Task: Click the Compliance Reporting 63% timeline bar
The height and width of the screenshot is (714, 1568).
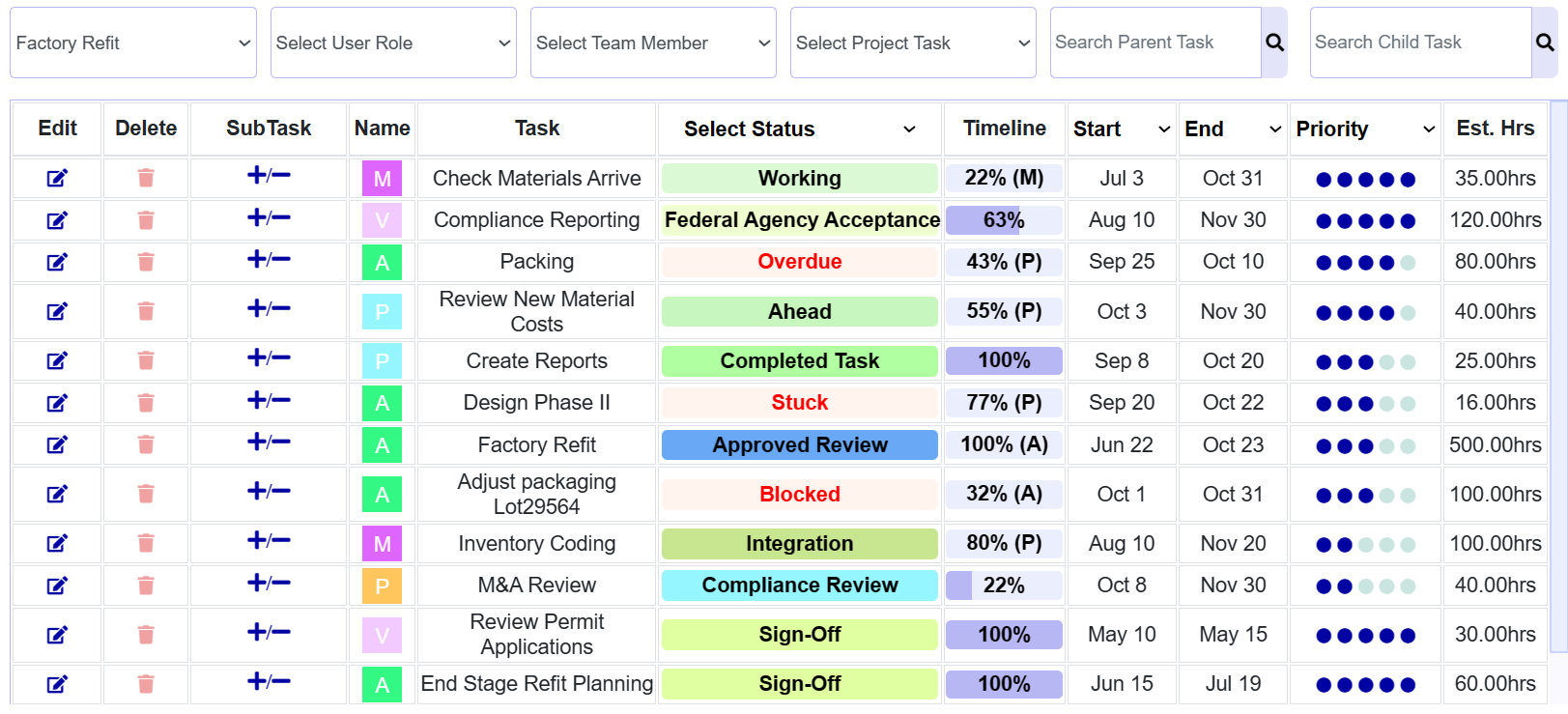Action: coord(1004,220)
